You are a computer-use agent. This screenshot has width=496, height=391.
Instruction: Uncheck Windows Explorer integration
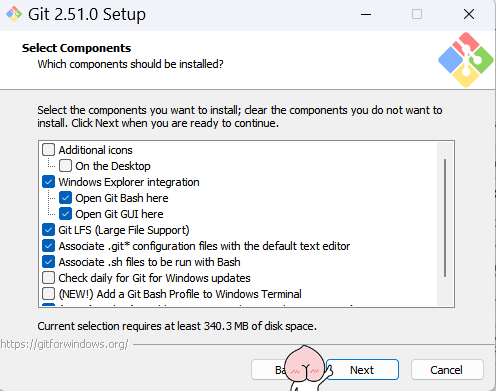click(48, 182)
